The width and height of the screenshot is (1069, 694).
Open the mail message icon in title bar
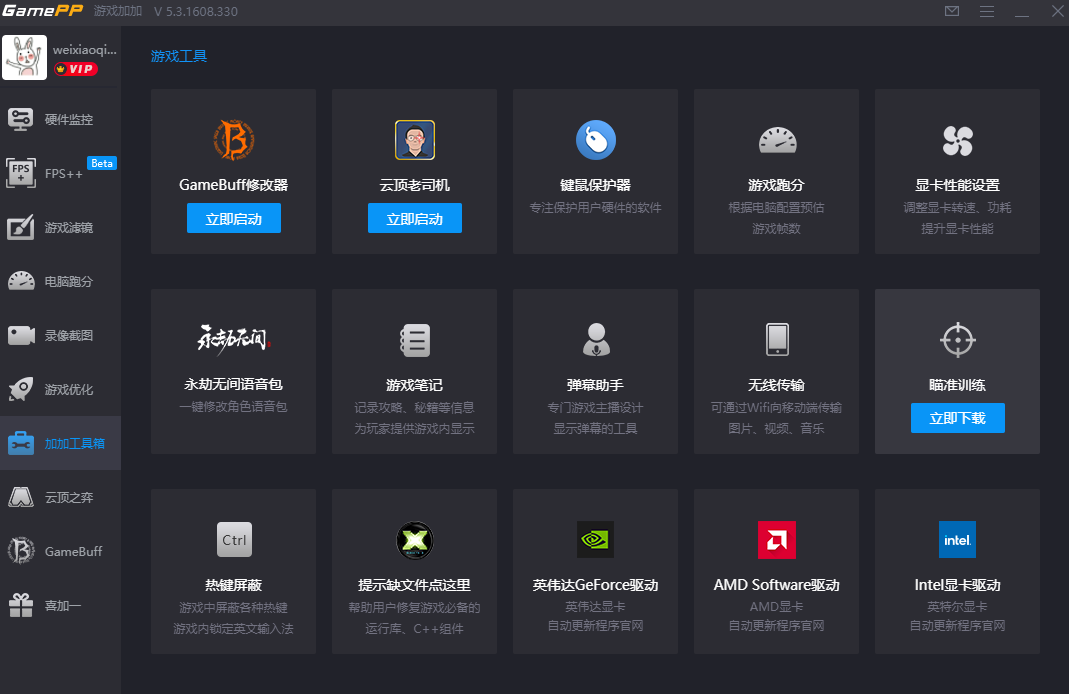pyautogui.click(x=951, y=12)
